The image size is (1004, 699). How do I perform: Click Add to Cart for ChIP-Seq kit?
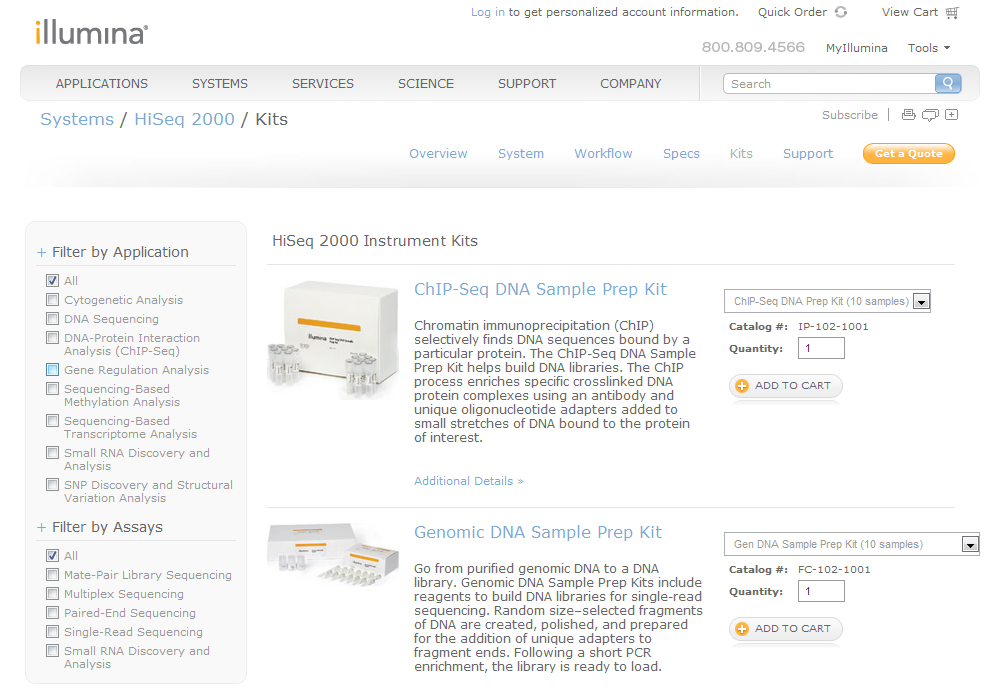786,385
